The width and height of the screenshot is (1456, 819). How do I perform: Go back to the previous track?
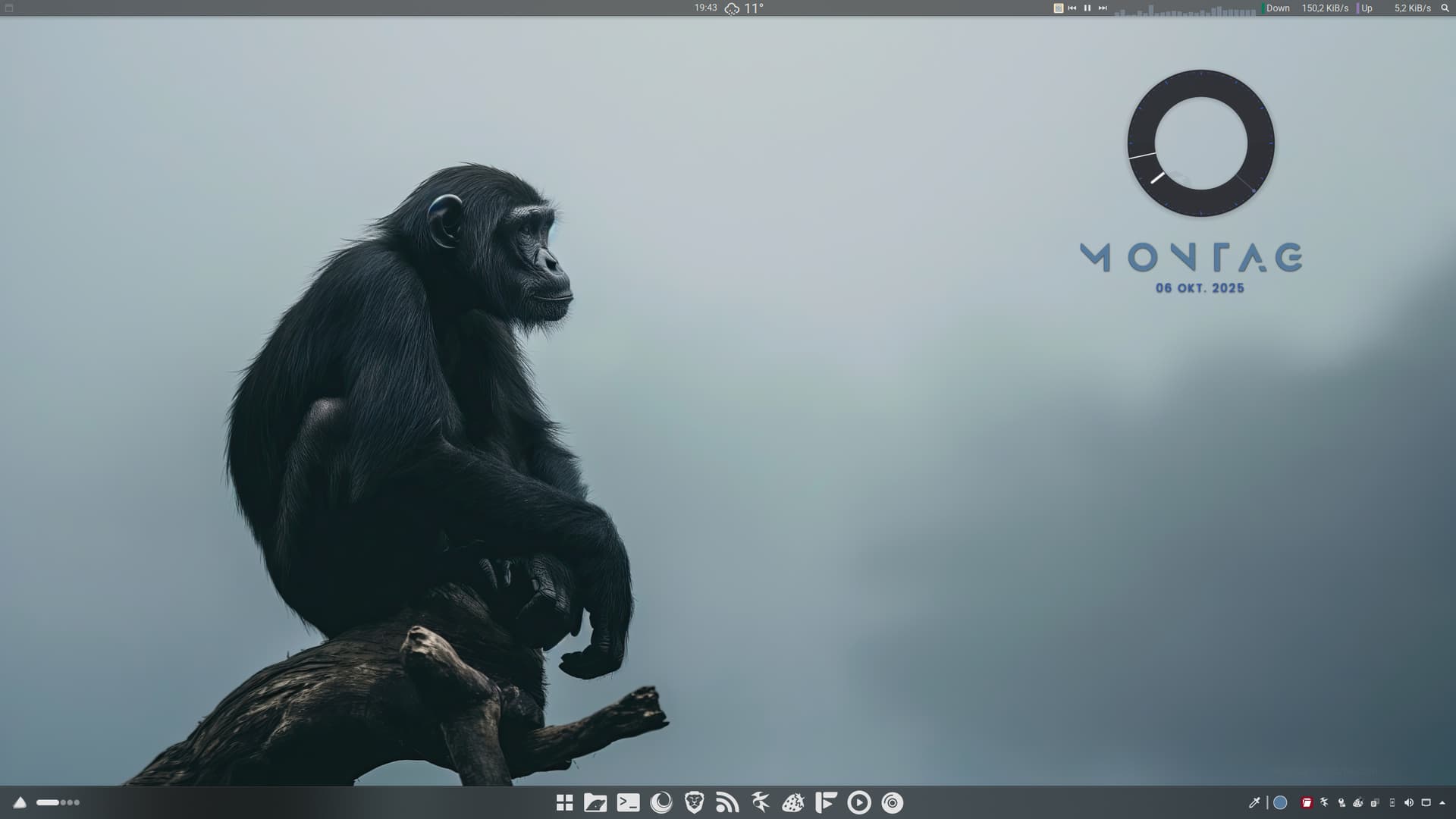[x=1072, y=8]
